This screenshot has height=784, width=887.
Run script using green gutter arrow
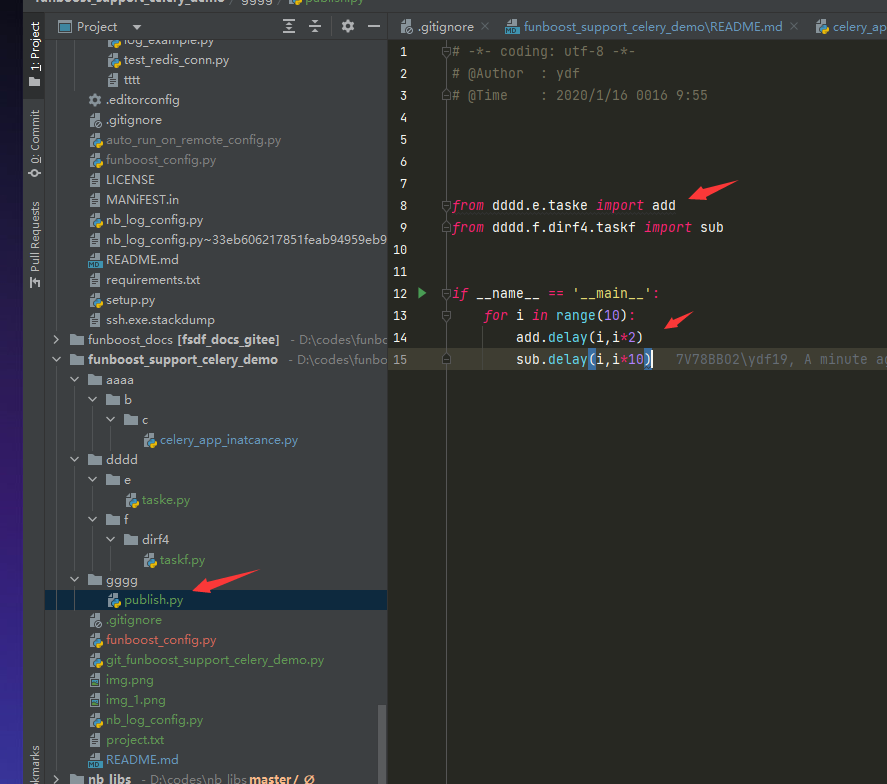coord(422,293)
